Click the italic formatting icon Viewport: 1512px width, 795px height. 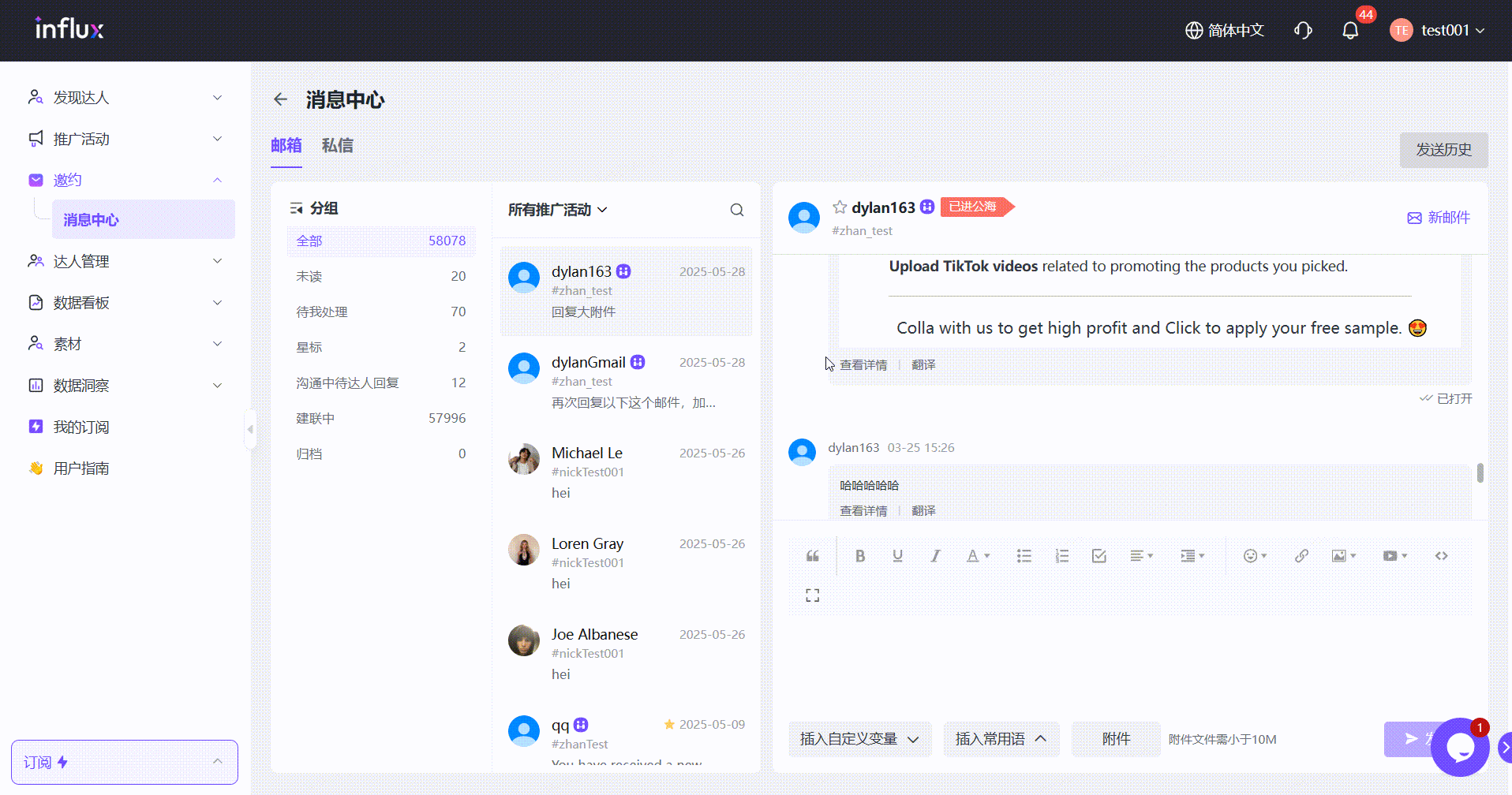[935, 556]
